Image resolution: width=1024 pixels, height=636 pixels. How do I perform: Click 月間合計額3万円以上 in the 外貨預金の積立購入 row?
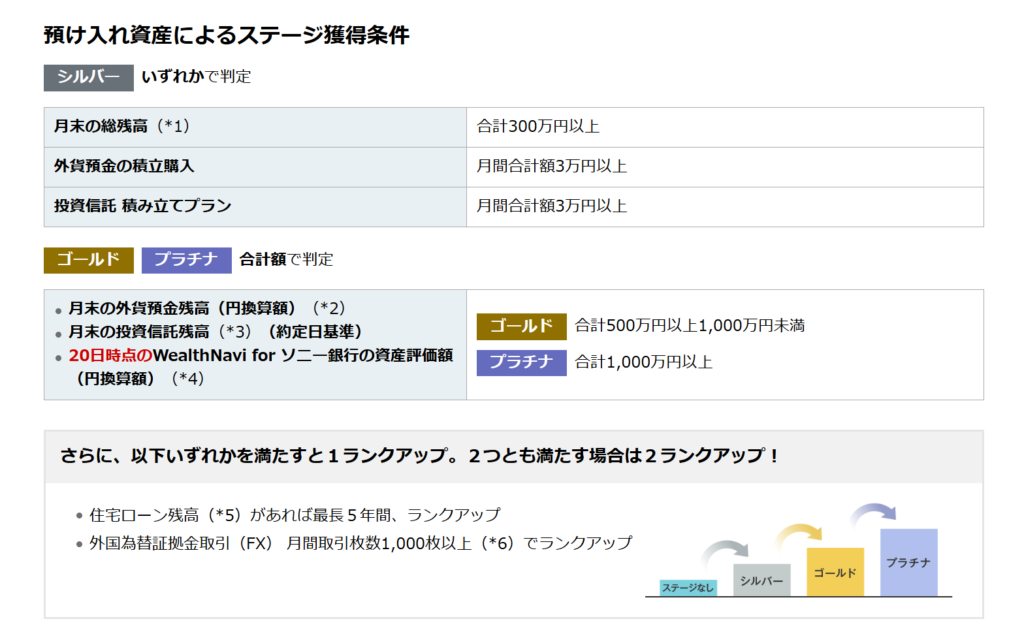(552, 167)
